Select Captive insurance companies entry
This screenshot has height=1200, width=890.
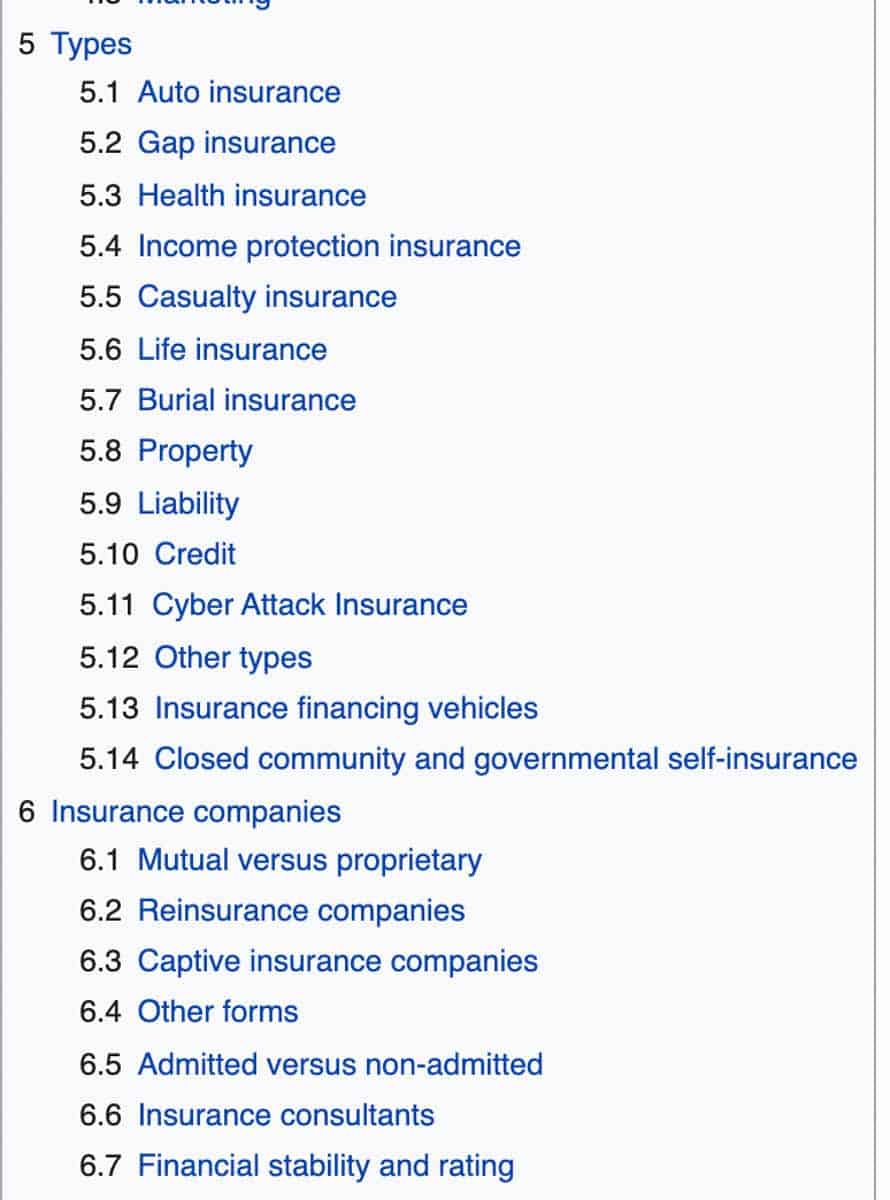click(337, 961)
